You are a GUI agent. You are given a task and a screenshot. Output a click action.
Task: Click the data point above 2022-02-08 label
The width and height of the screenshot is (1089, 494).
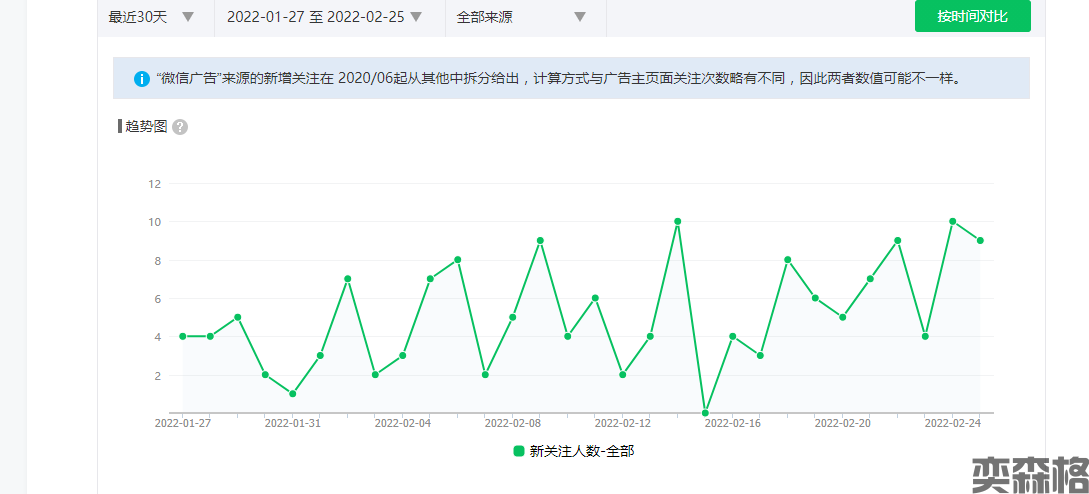[513, 317]
